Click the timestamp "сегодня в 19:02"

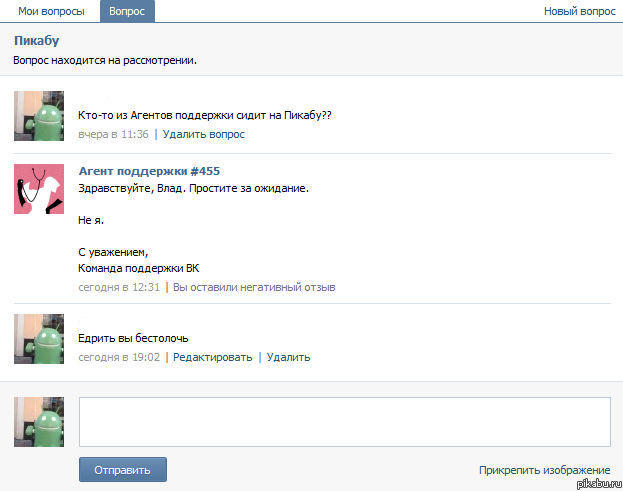pyautogui.click(x=119, y=357)
